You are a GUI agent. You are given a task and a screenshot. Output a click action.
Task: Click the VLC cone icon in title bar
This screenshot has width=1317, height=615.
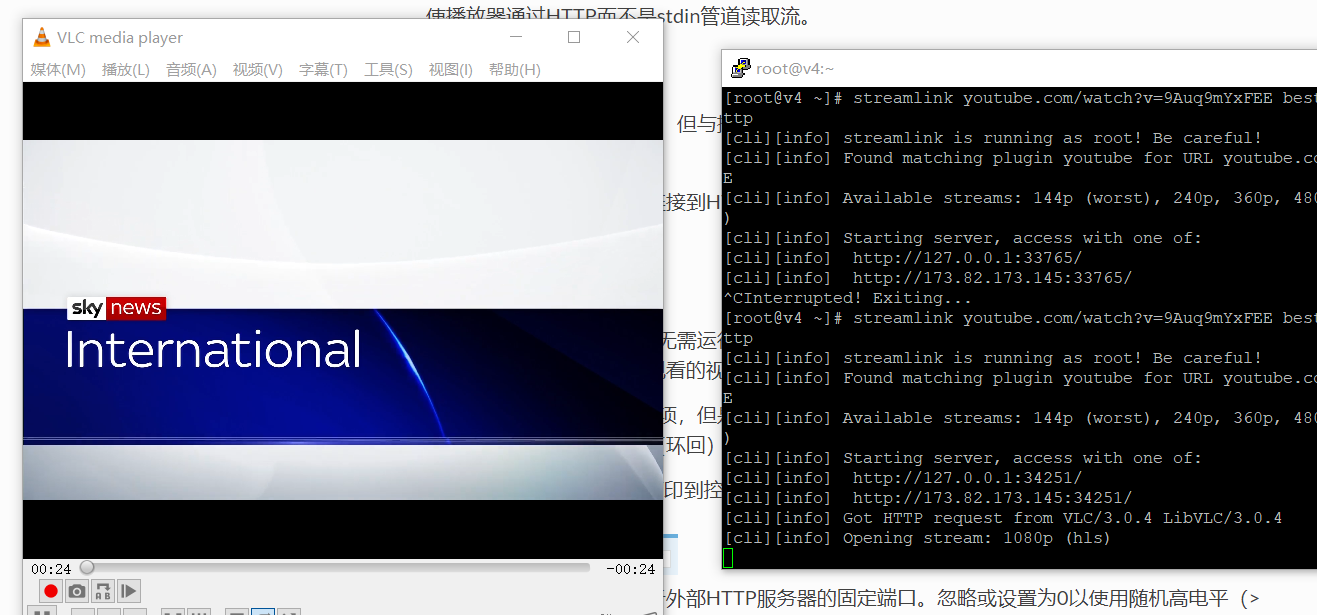[41, 38]
